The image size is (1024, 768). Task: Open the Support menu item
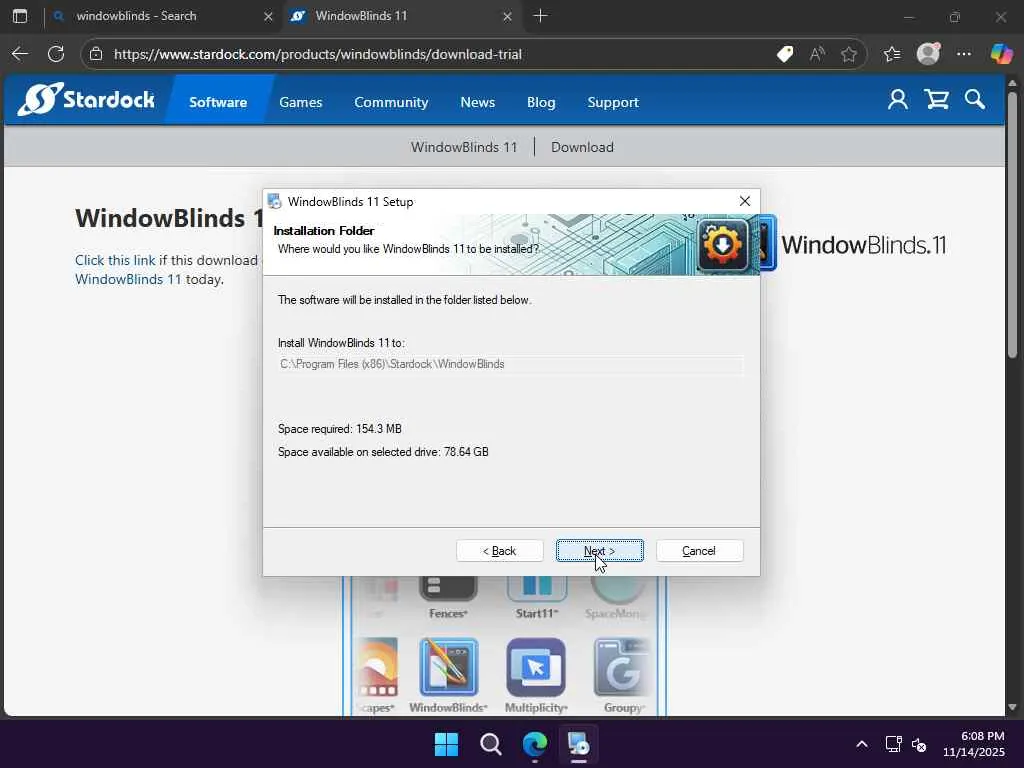(x=613, y=102)
